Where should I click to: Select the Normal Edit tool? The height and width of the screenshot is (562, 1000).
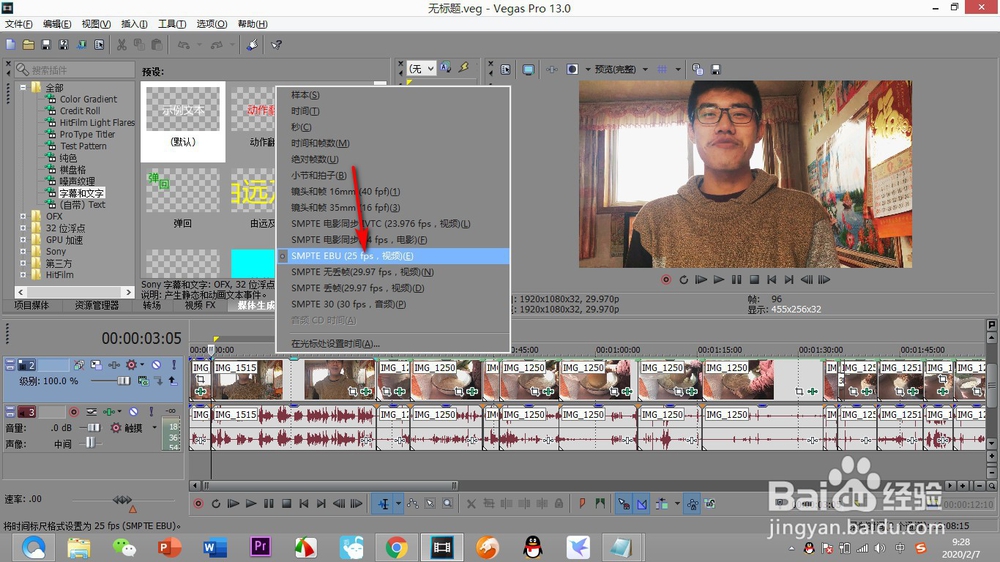click(384, 504)
